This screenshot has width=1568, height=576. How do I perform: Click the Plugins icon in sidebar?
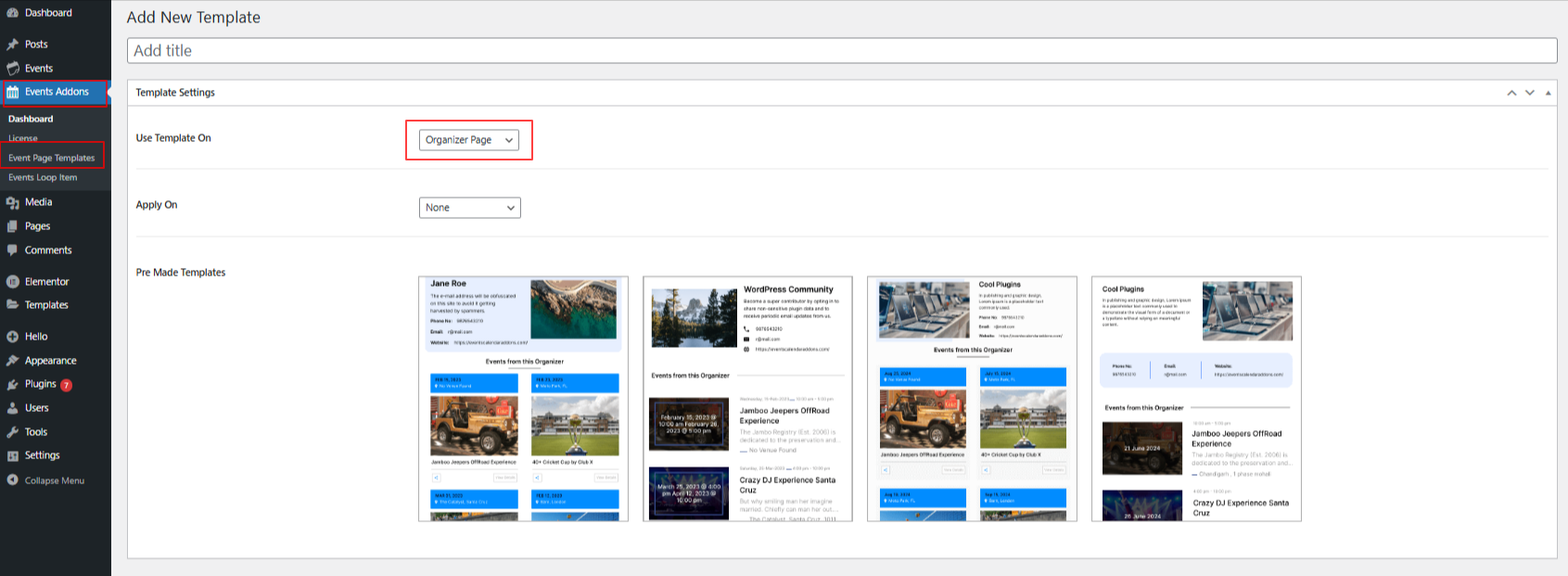13,384
